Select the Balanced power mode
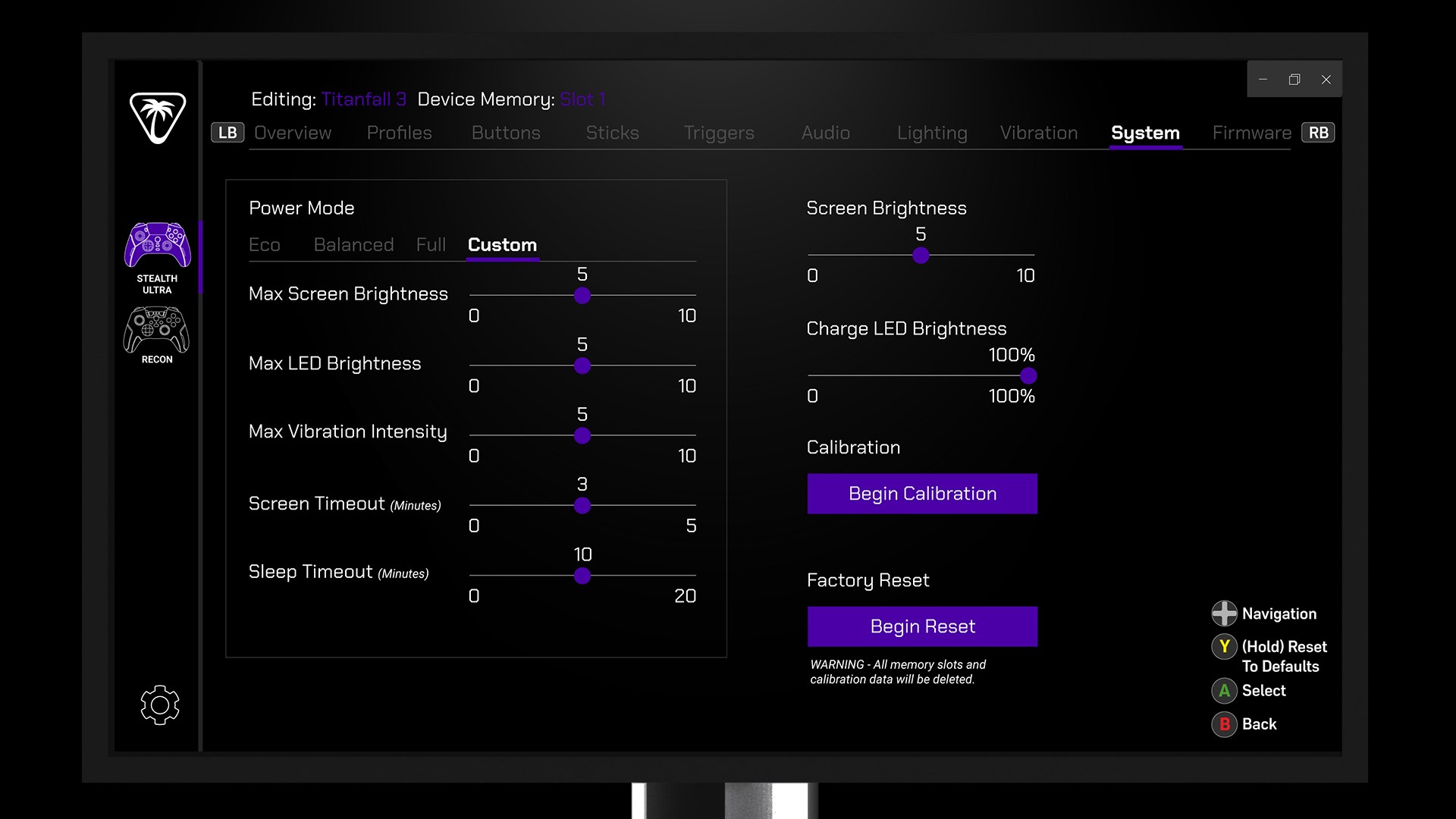Image resolution: width=1456 pixels, height=819 pixels. tap(353, 245)
